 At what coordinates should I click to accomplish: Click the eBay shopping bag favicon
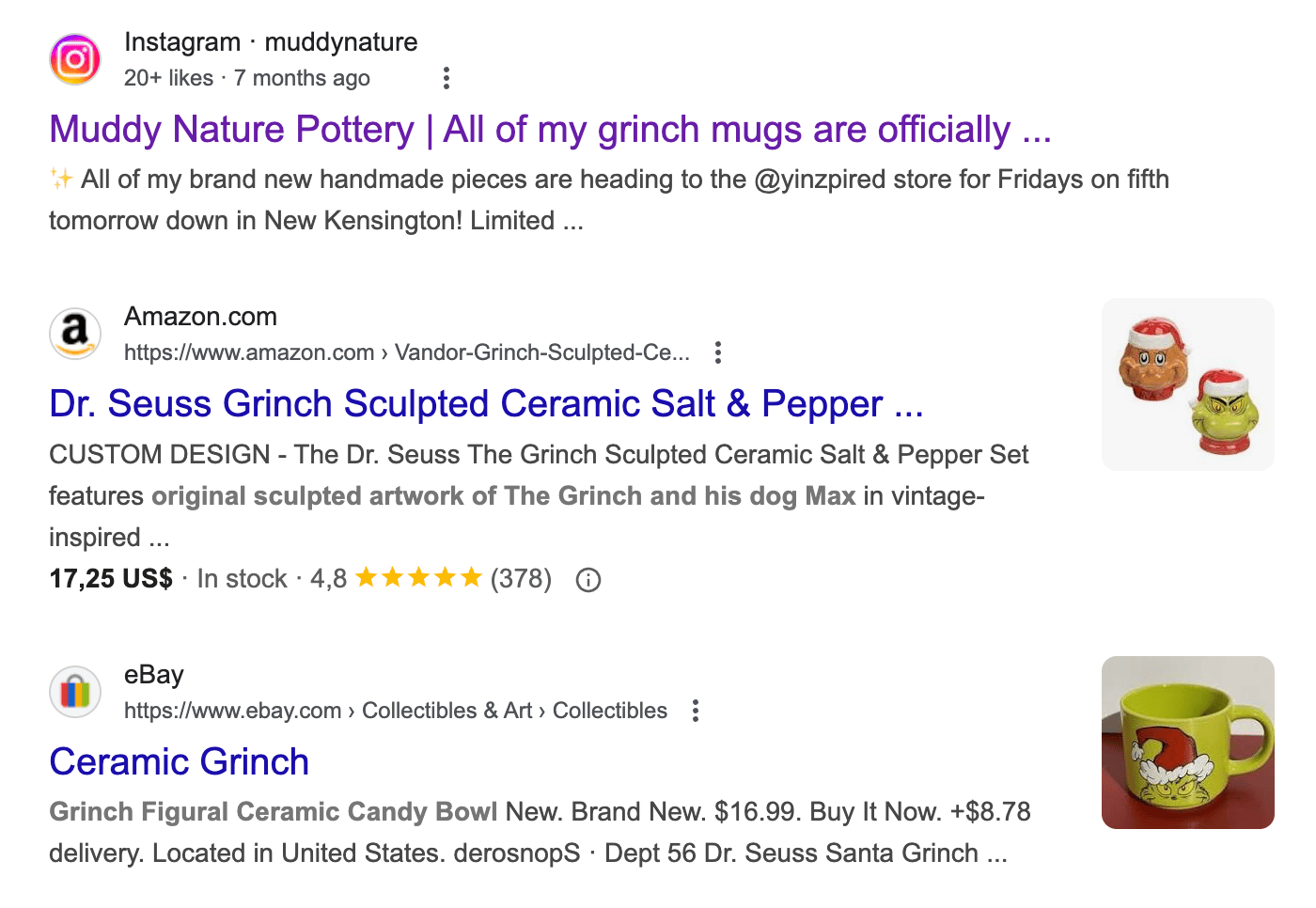(75, 692)
